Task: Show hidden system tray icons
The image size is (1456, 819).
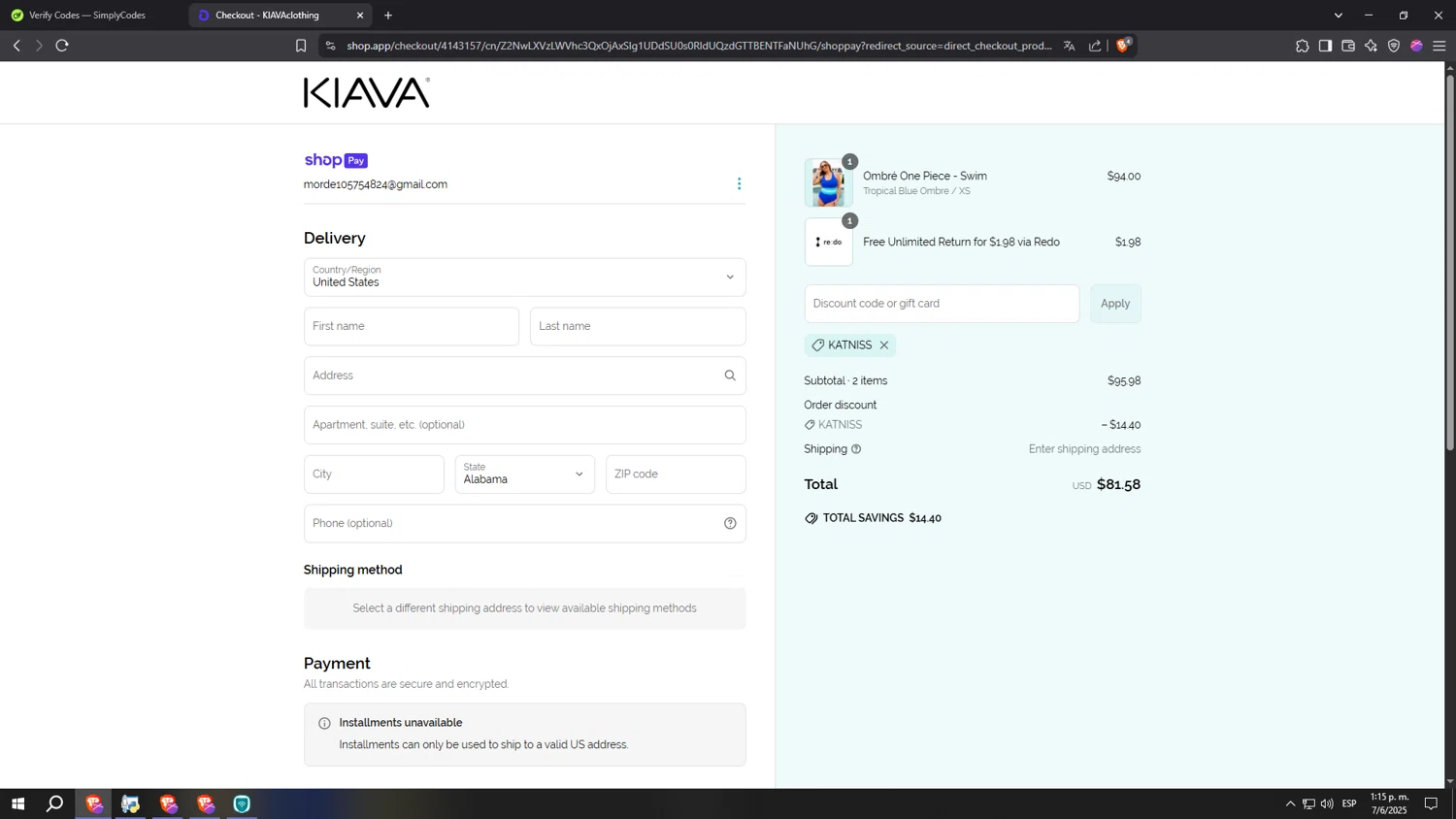Action: click(1290, 803)
